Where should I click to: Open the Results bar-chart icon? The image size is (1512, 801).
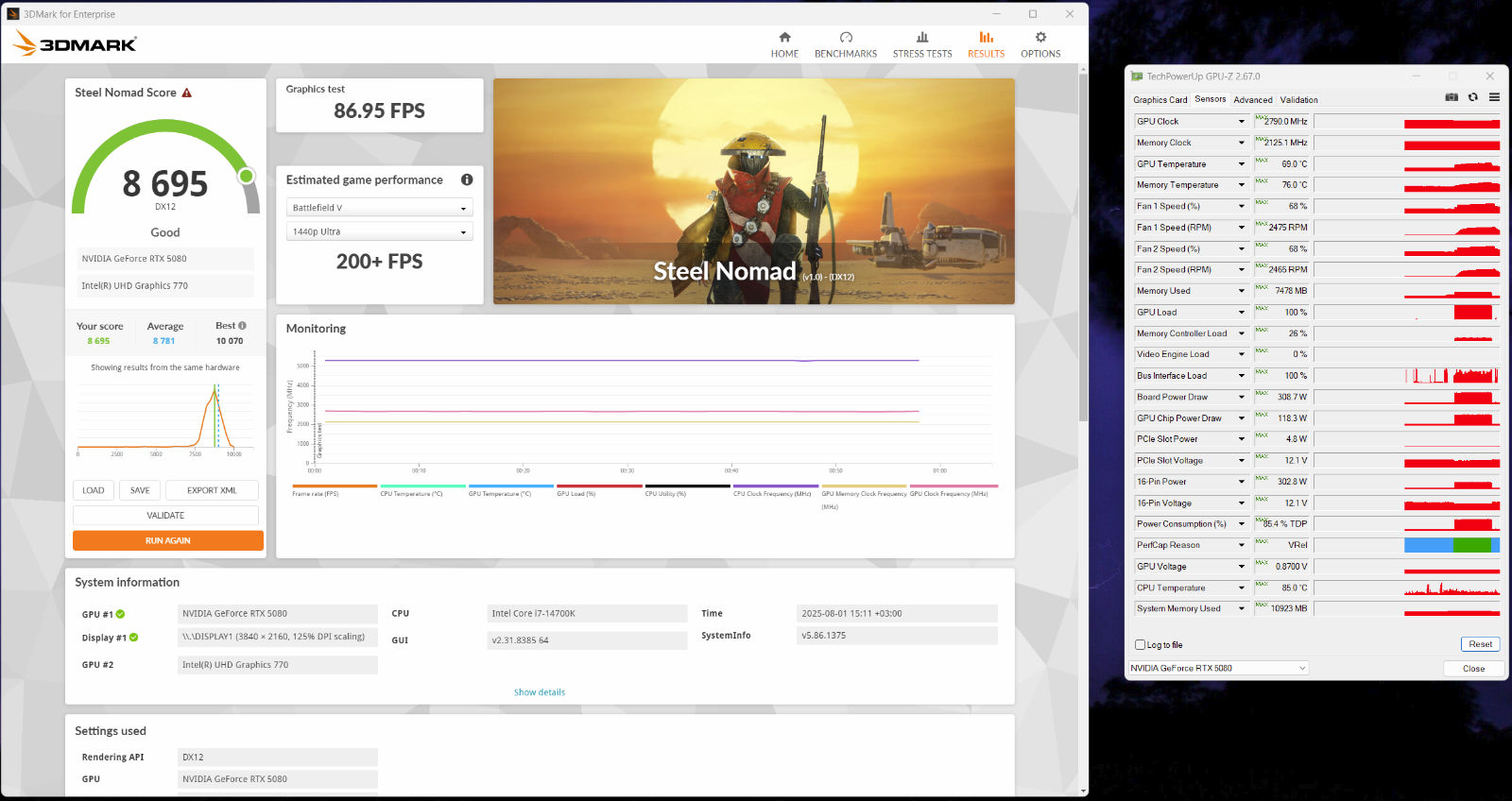pyautogui.click(x=986, y=38)
